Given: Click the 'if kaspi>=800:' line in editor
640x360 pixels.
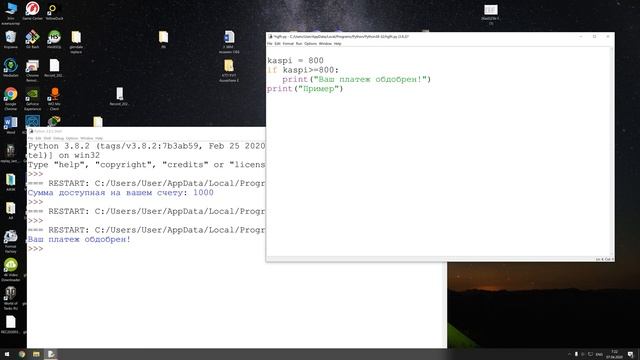Looking at the screenshot, I should coord(303,70).
